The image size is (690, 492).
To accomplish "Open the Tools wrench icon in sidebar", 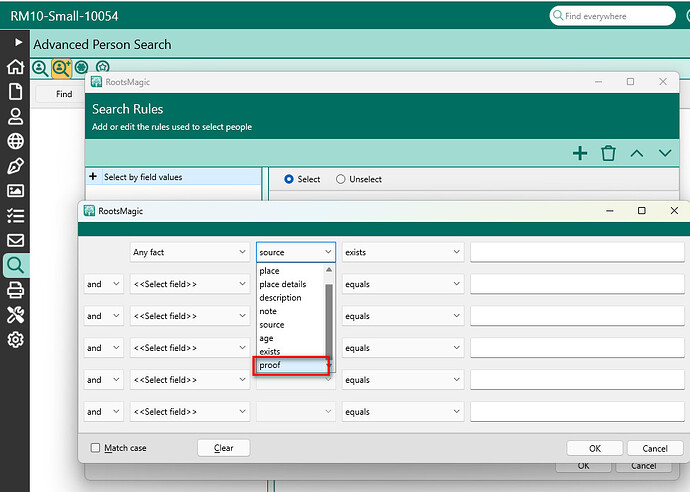I will (15, 315).
